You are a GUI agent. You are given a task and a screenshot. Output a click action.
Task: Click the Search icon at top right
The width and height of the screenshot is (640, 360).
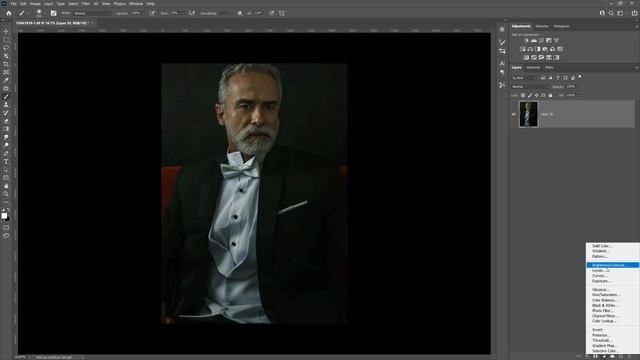[x=611, y=13]
